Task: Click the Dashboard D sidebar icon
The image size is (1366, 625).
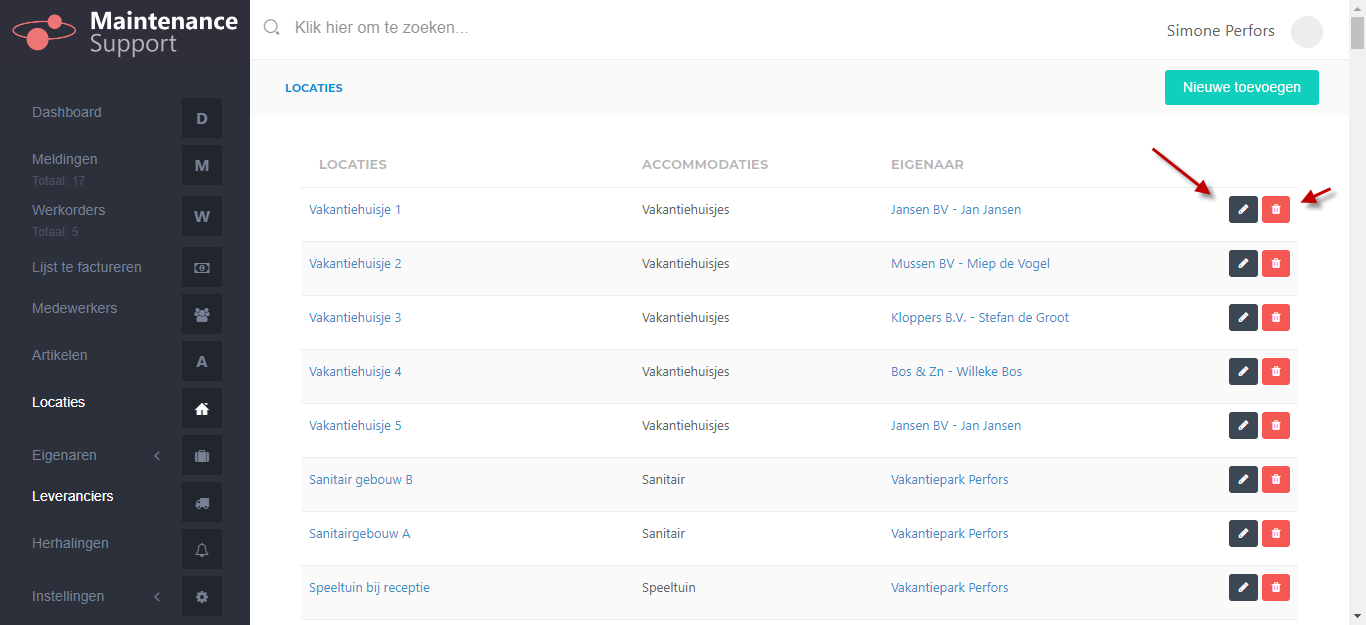Action: (202, 118)
